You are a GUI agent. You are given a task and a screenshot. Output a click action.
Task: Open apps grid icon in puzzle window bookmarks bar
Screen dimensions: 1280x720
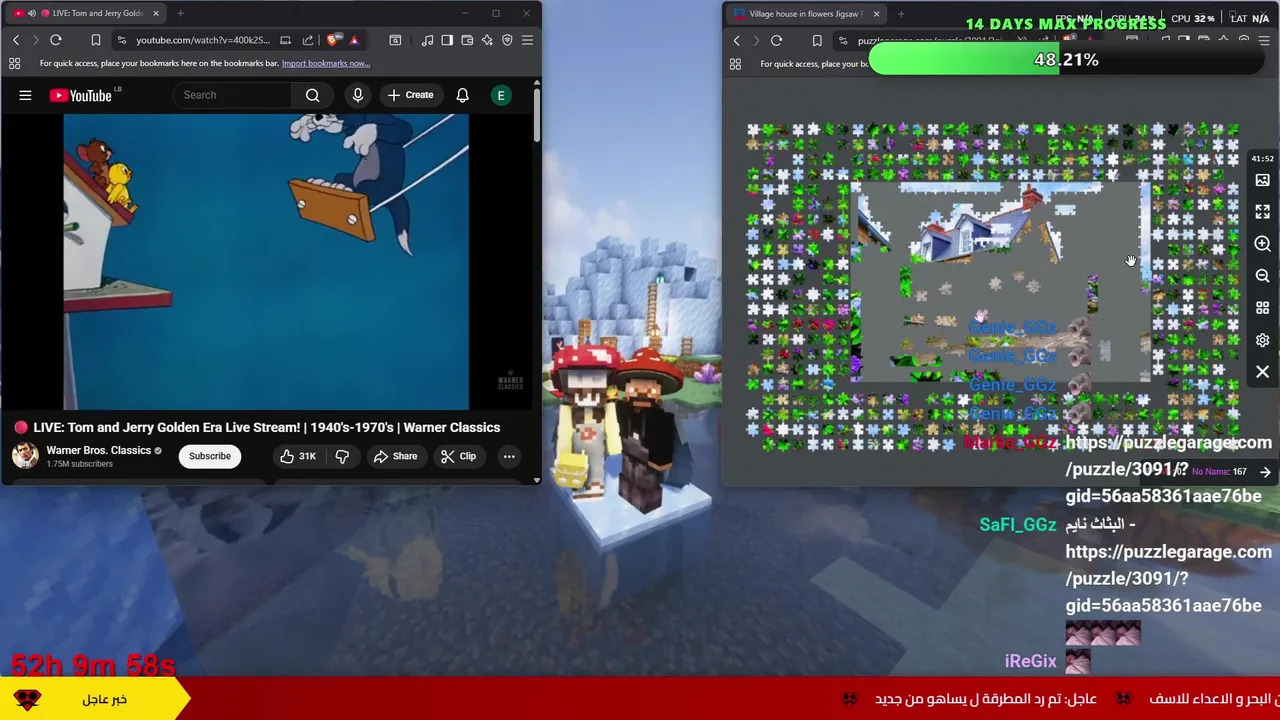click(x=735, y=63)
